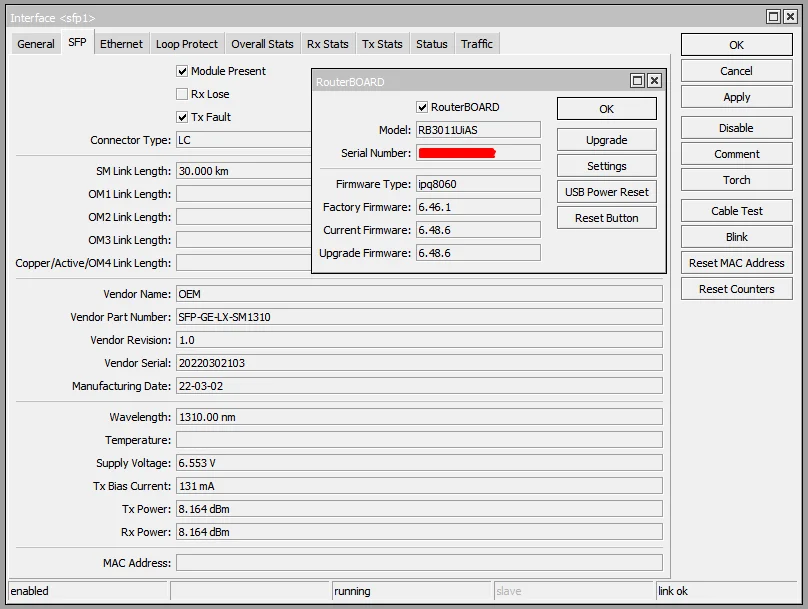This screenshot has width=808, height=609.
Task: Click the redacted Serial Number field
Action: pos(478,153)
